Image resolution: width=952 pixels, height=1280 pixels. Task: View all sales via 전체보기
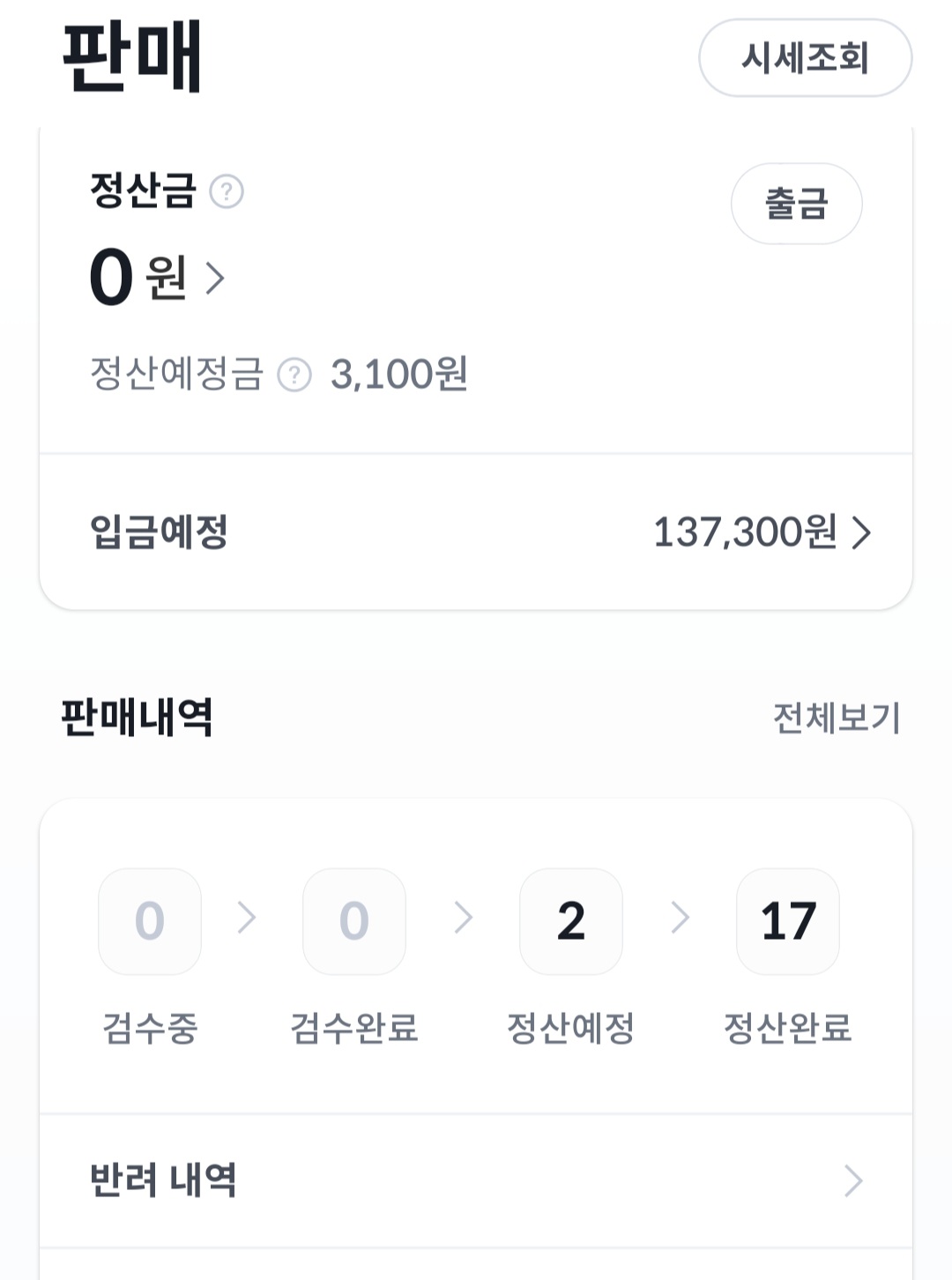[837, 718]
